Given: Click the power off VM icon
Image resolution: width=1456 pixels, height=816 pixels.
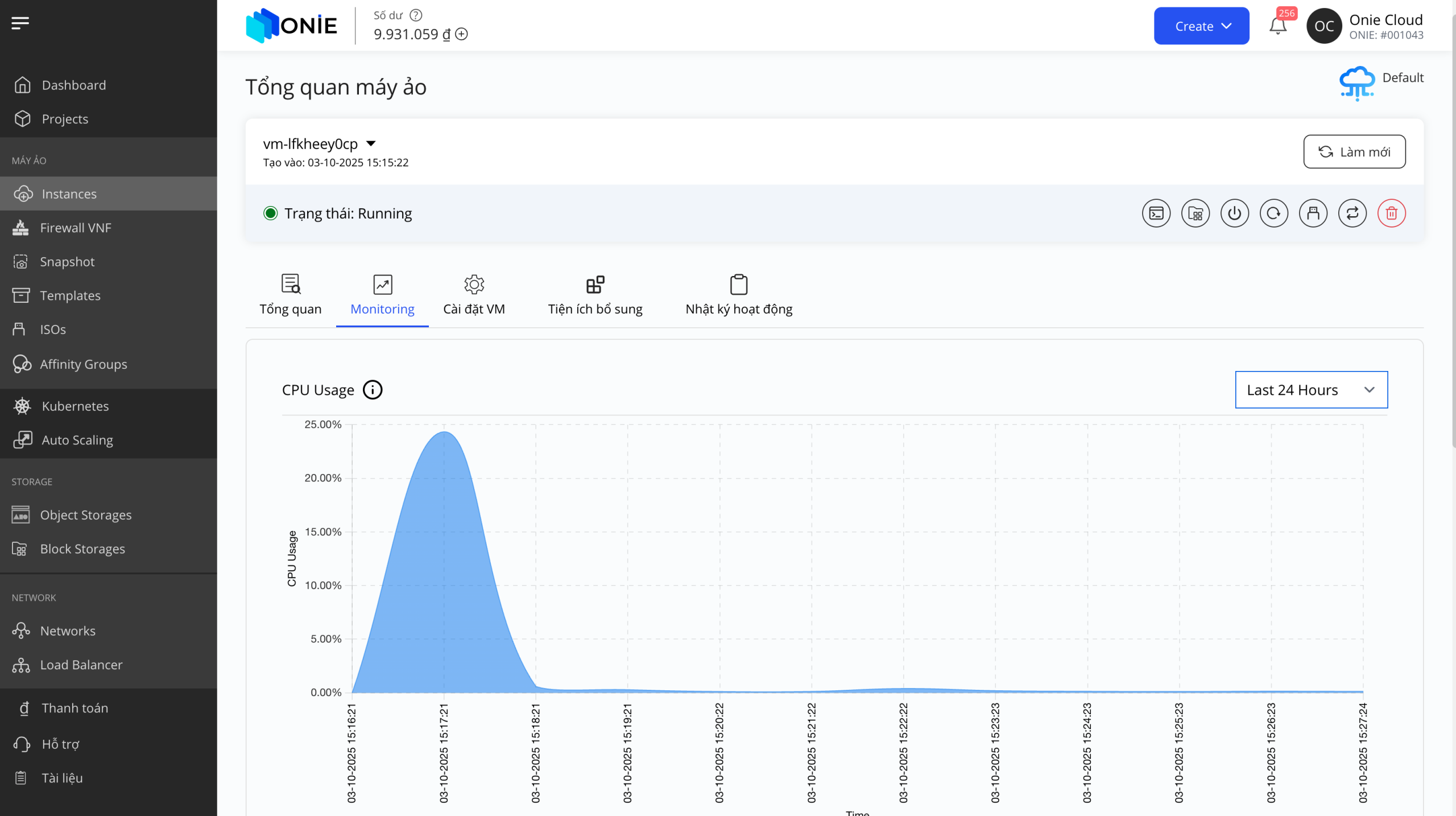Looking at the screenshot, I should (1234, 213).
